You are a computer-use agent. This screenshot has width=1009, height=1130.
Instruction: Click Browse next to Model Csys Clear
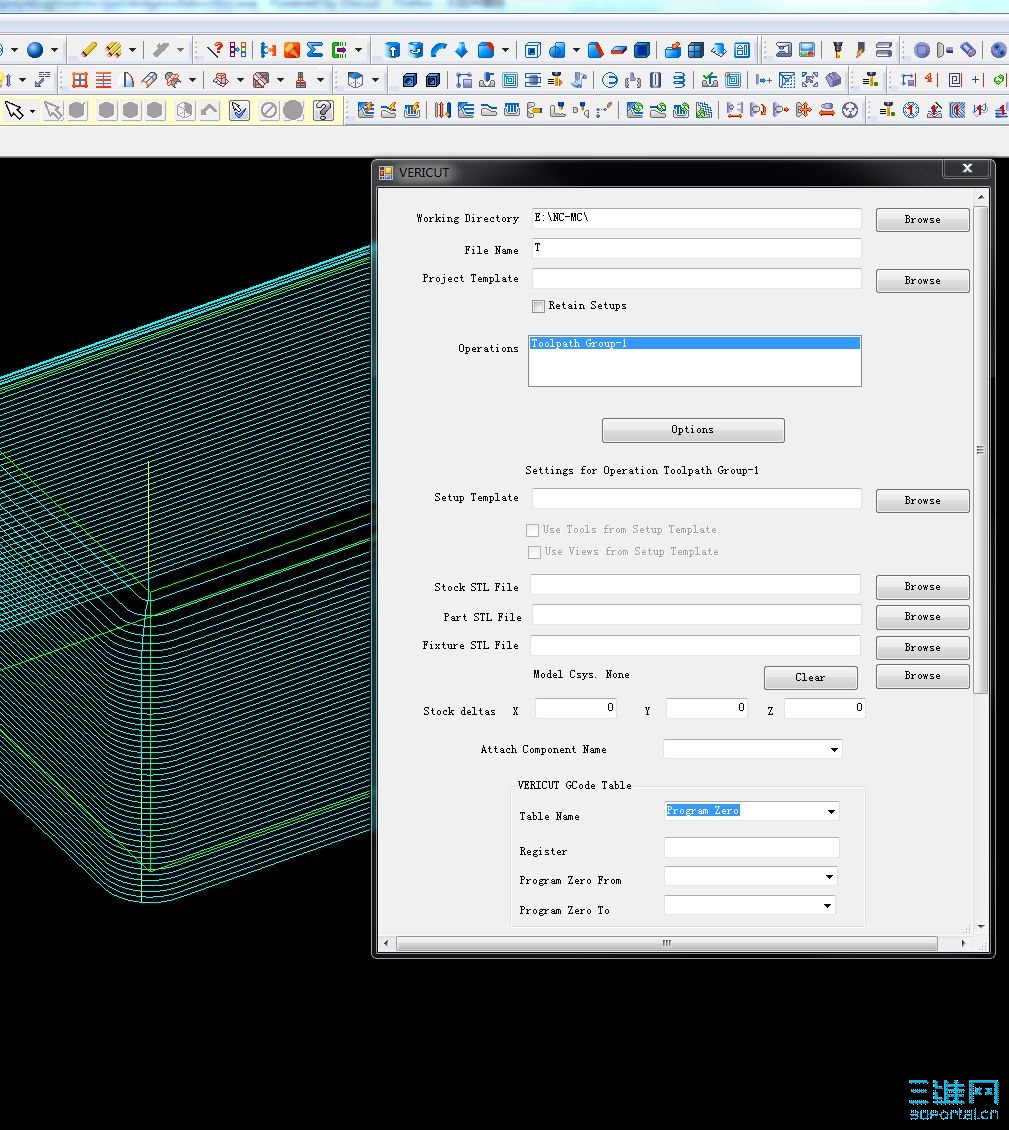point(923,676)
